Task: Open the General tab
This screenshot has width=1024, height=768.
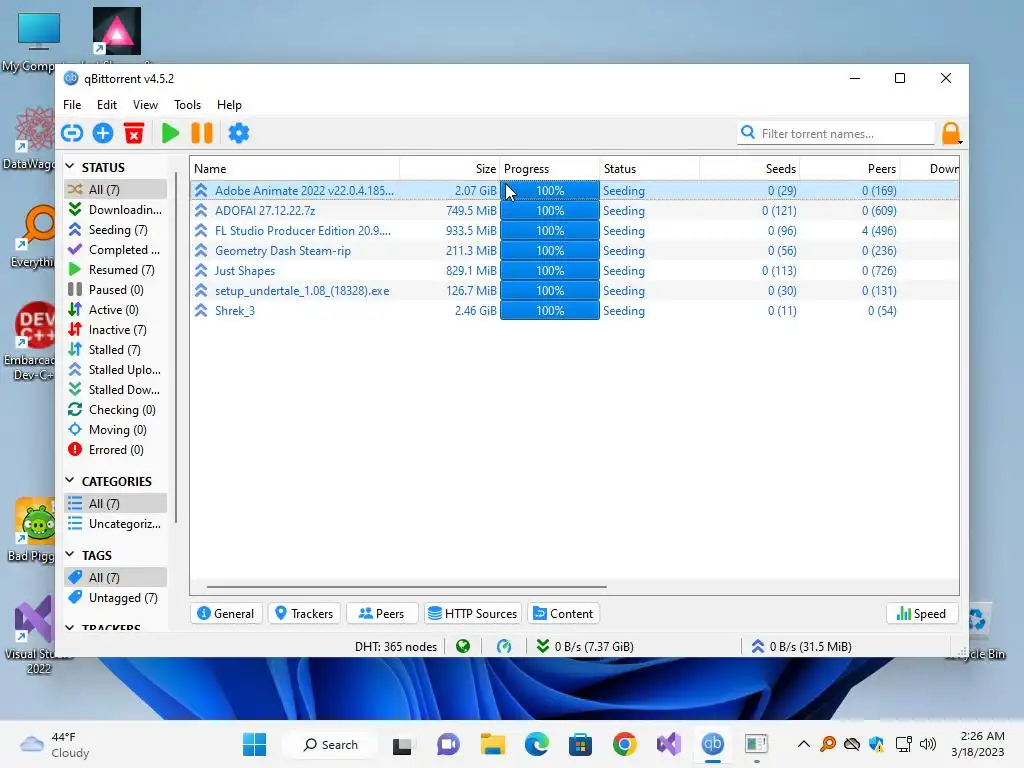Action: click(x=226, y=613)
